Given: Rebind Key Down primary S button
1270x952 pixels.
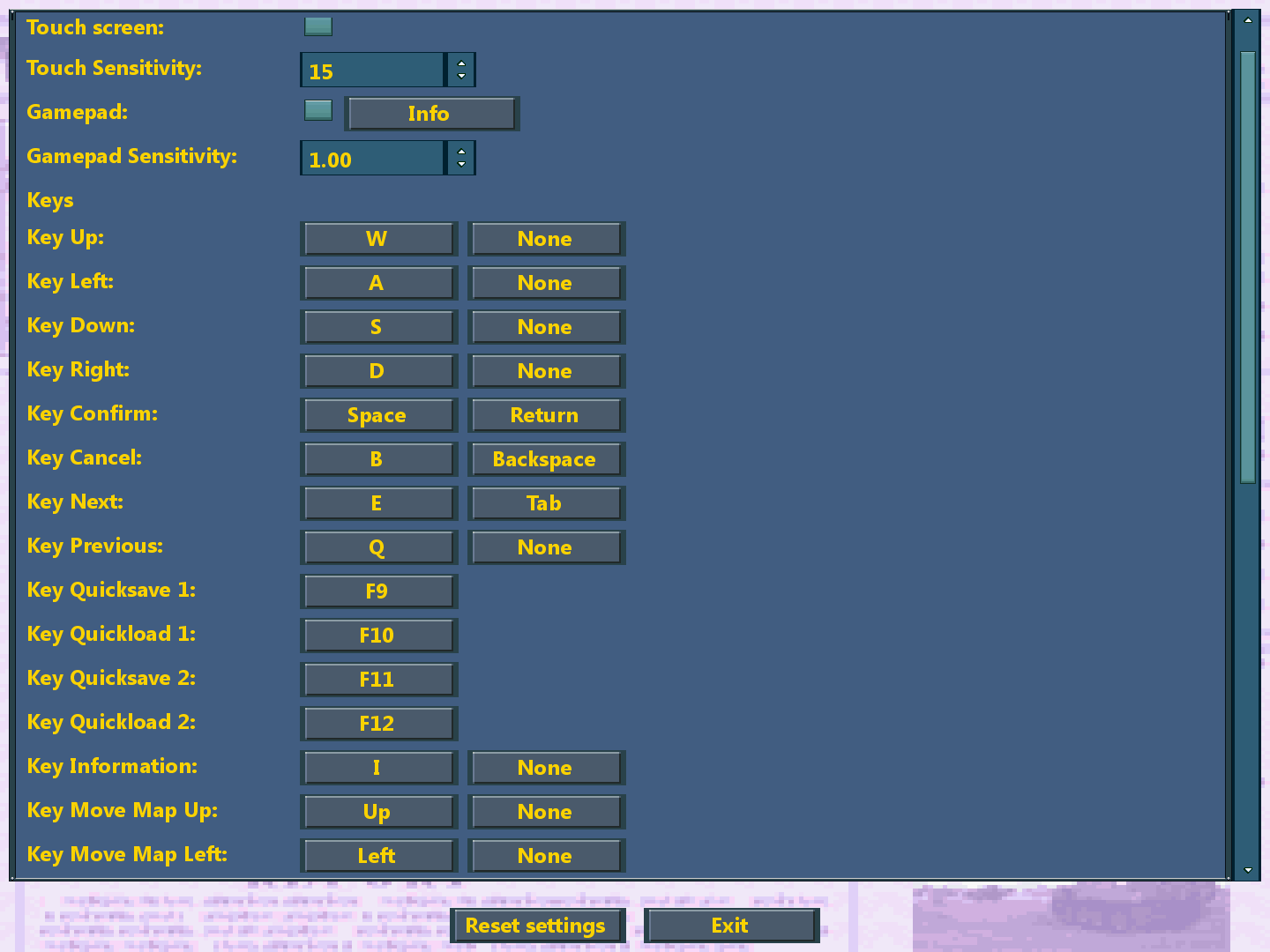Looking at the screenshot, I should point(379,327).
